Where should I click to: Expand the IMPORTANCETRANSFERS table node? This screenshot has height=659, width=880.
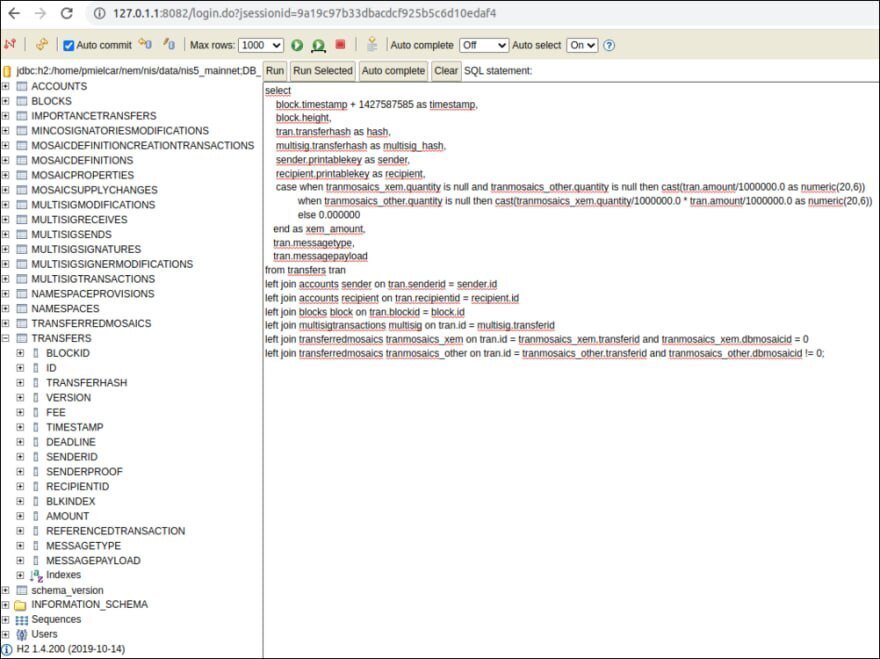pyautogui.click(x=6, y=116)
